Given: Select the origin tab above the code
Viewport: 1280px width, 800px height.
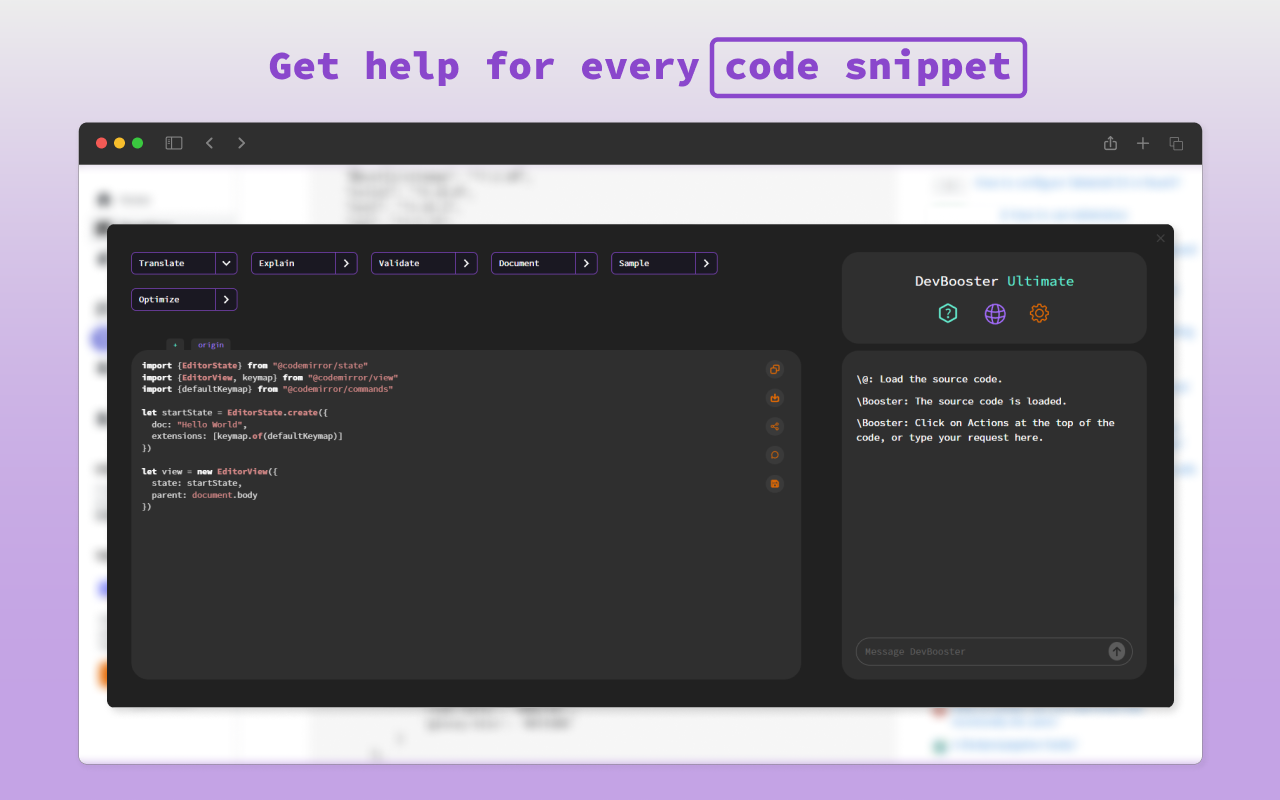Looking at the screenshot, I should [x=210, y=345].
